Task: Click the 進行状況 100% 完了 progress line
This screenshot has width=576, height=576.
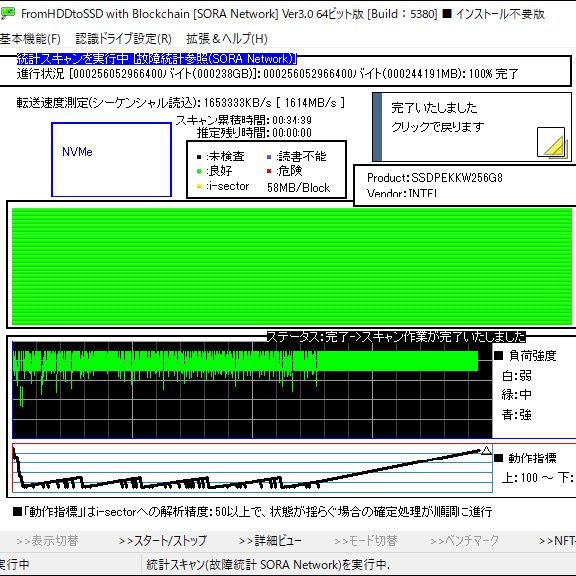Action: pyautogui.click(x=267, y=74)
